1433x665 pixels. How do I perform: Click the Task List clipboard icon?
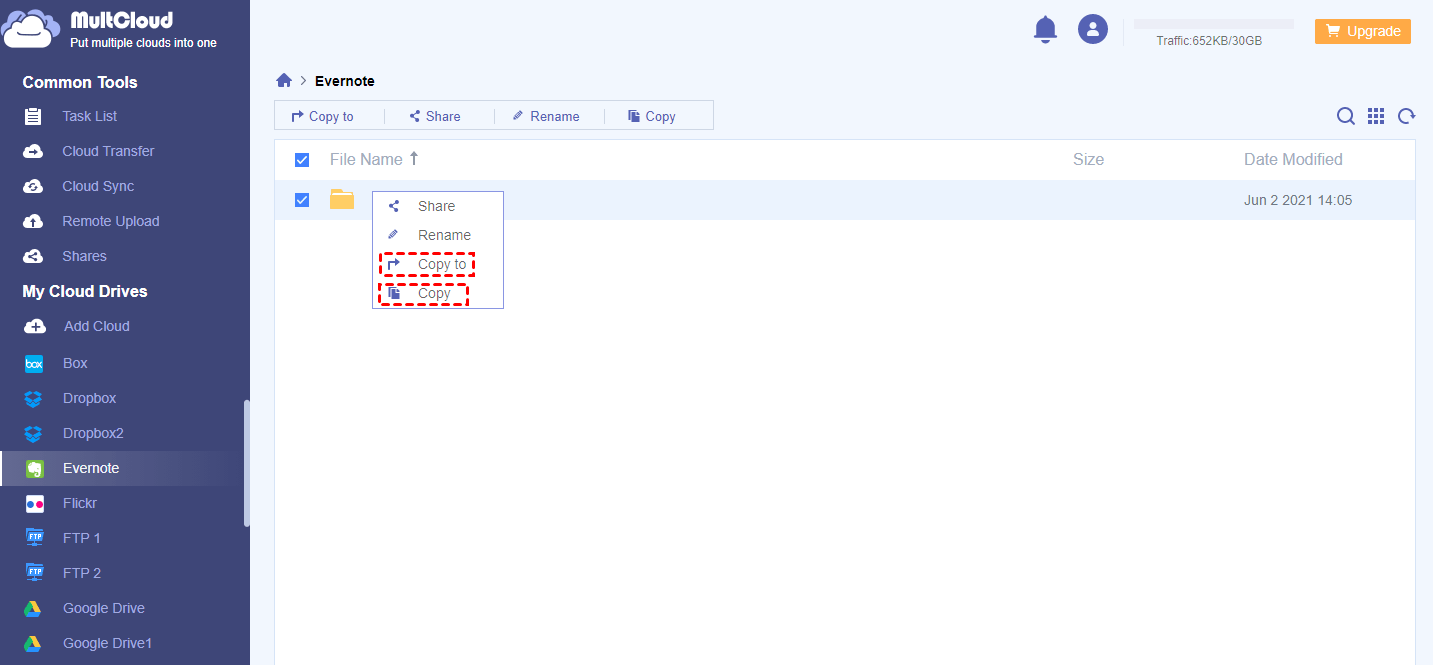point(33,116)
